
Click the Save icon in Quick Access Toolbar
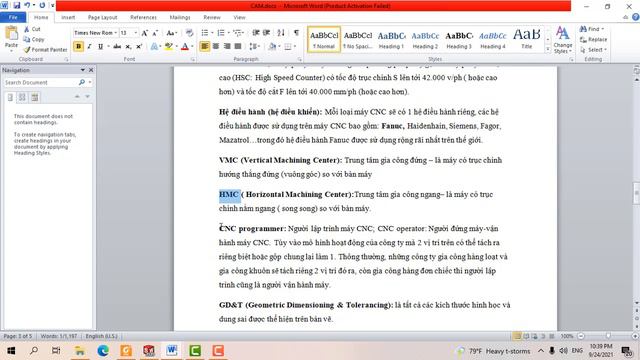click(x=17, y=5)
